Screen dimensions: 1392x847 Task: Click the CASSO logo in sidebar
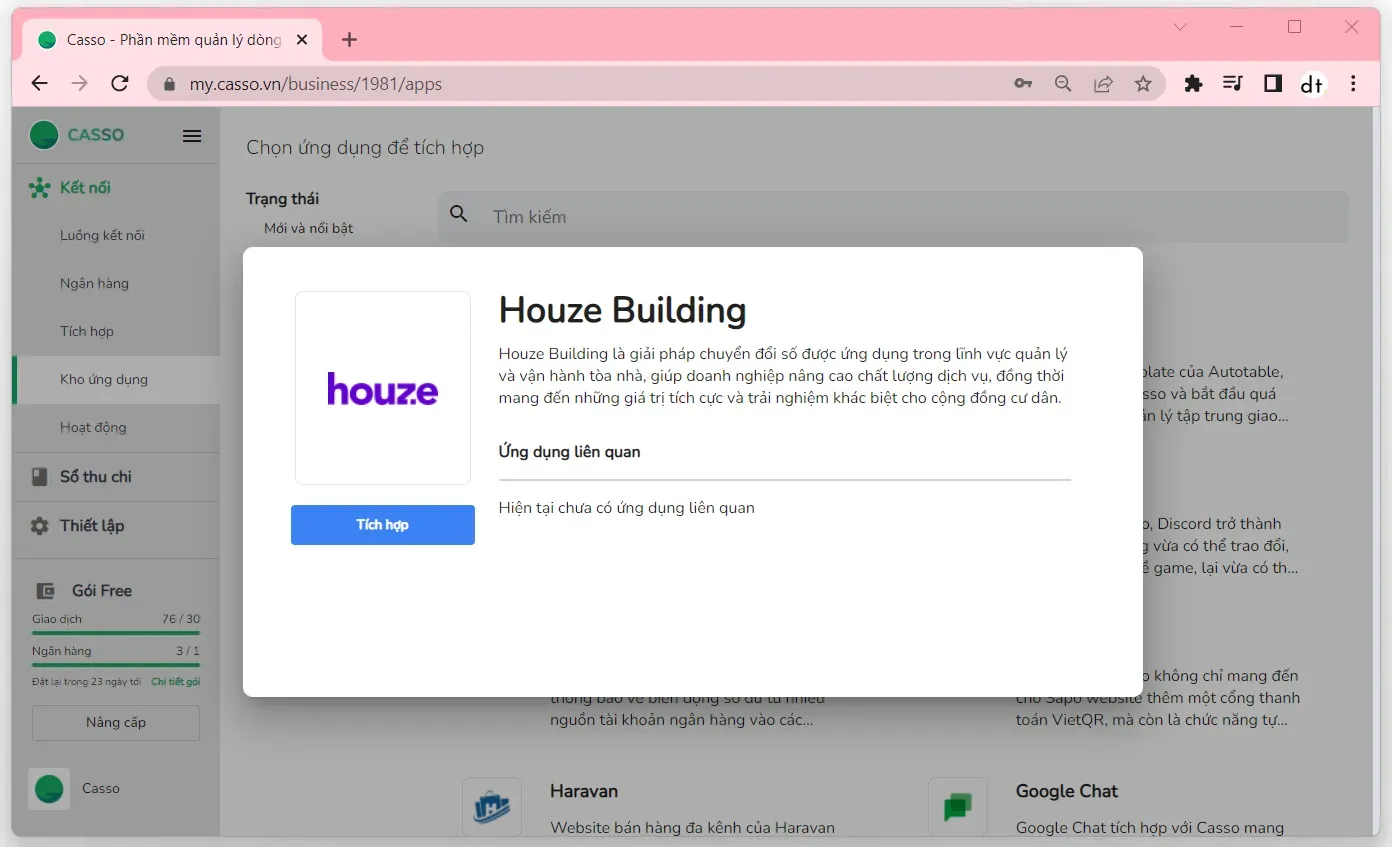point(77,135)
